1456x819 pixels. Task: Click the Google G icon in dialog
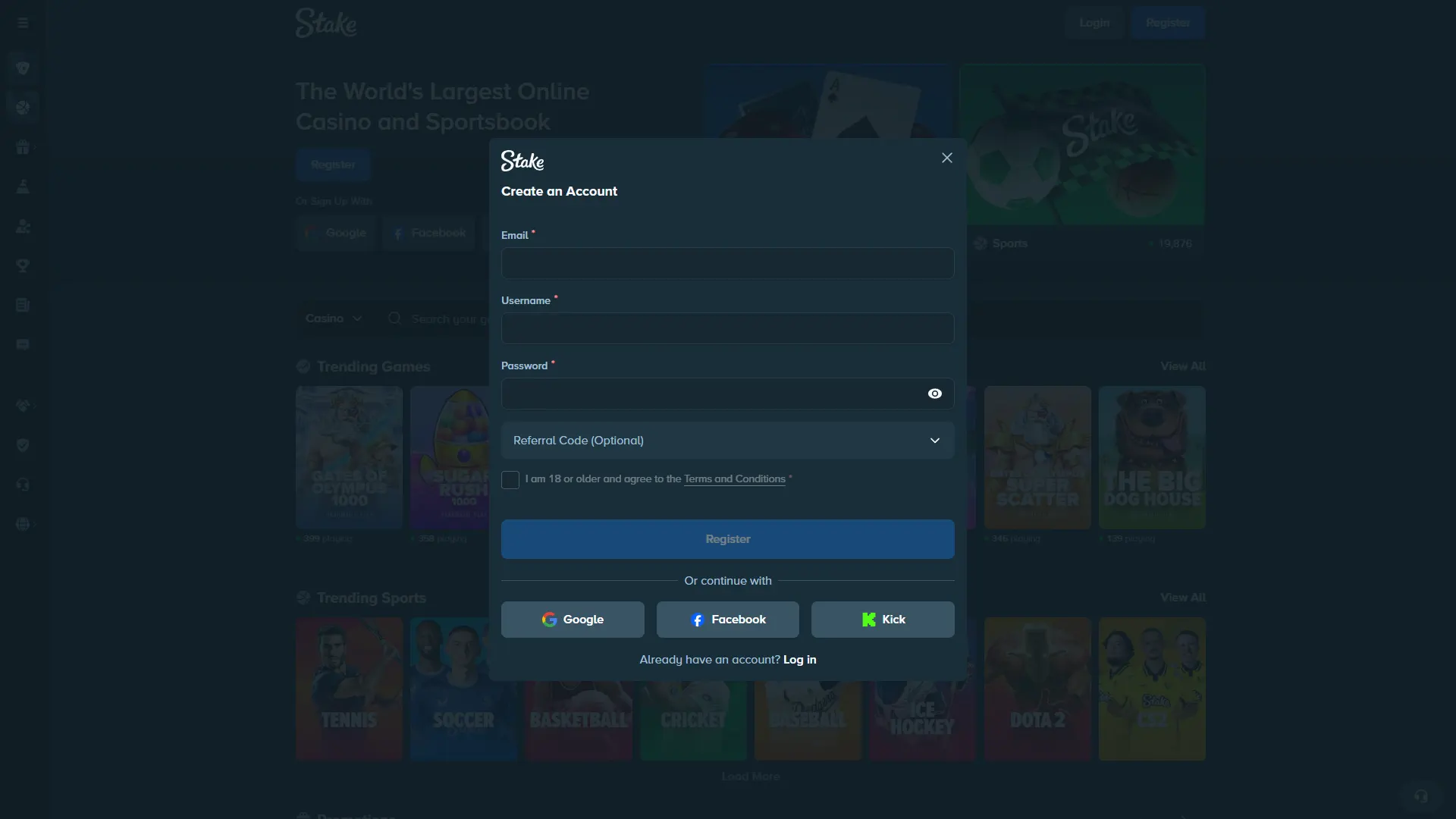pyautogui.click(x=549, y=620)
